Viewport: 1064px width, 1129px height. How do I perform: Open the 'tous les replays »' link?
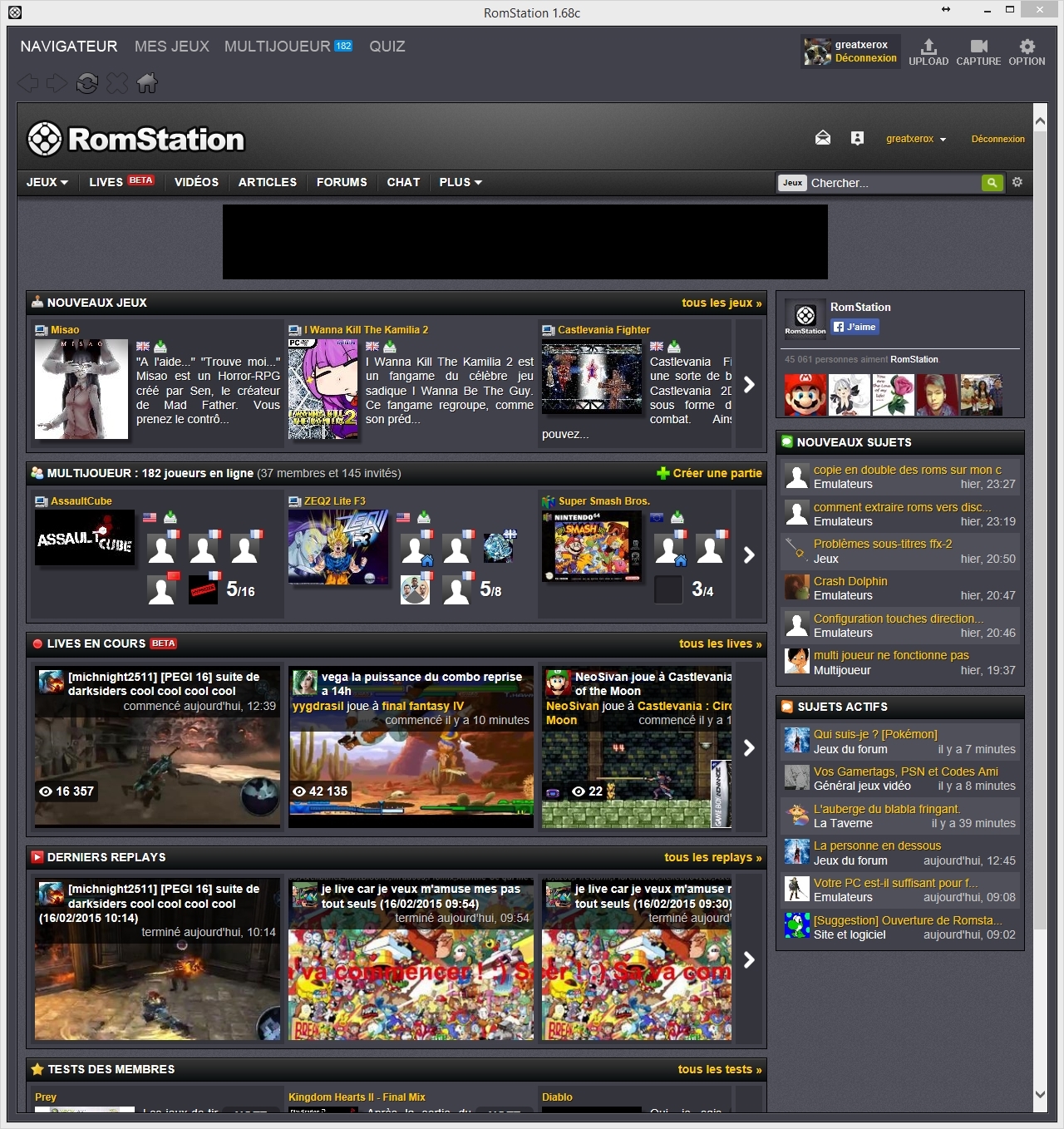point(713,857)
